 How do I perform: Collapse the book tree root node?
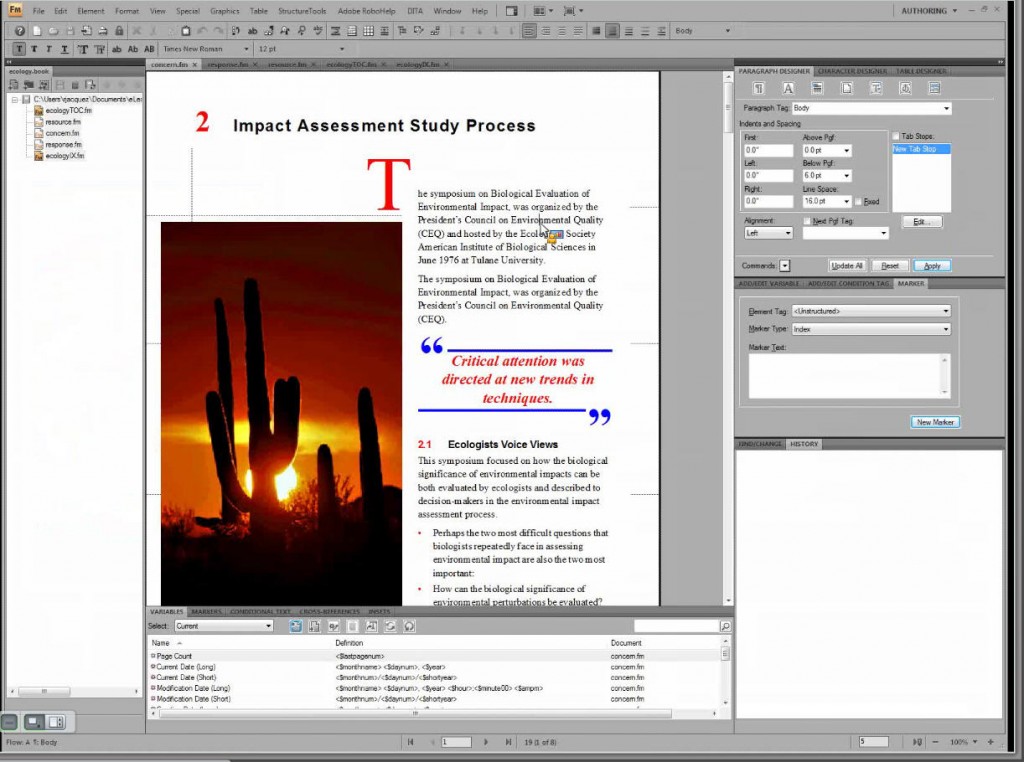(x=14, y=99)
